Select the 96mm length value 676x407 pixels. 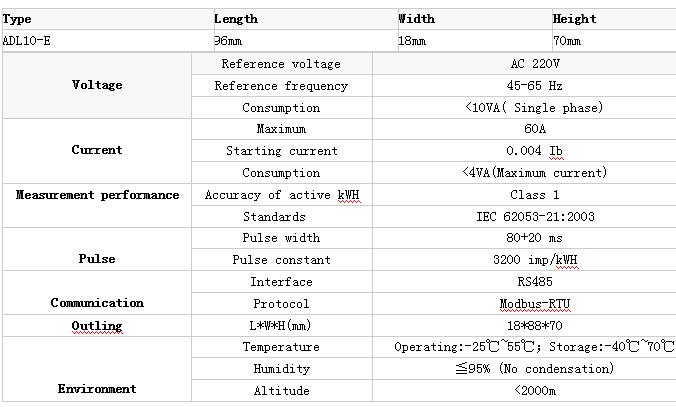coord(229,41)
